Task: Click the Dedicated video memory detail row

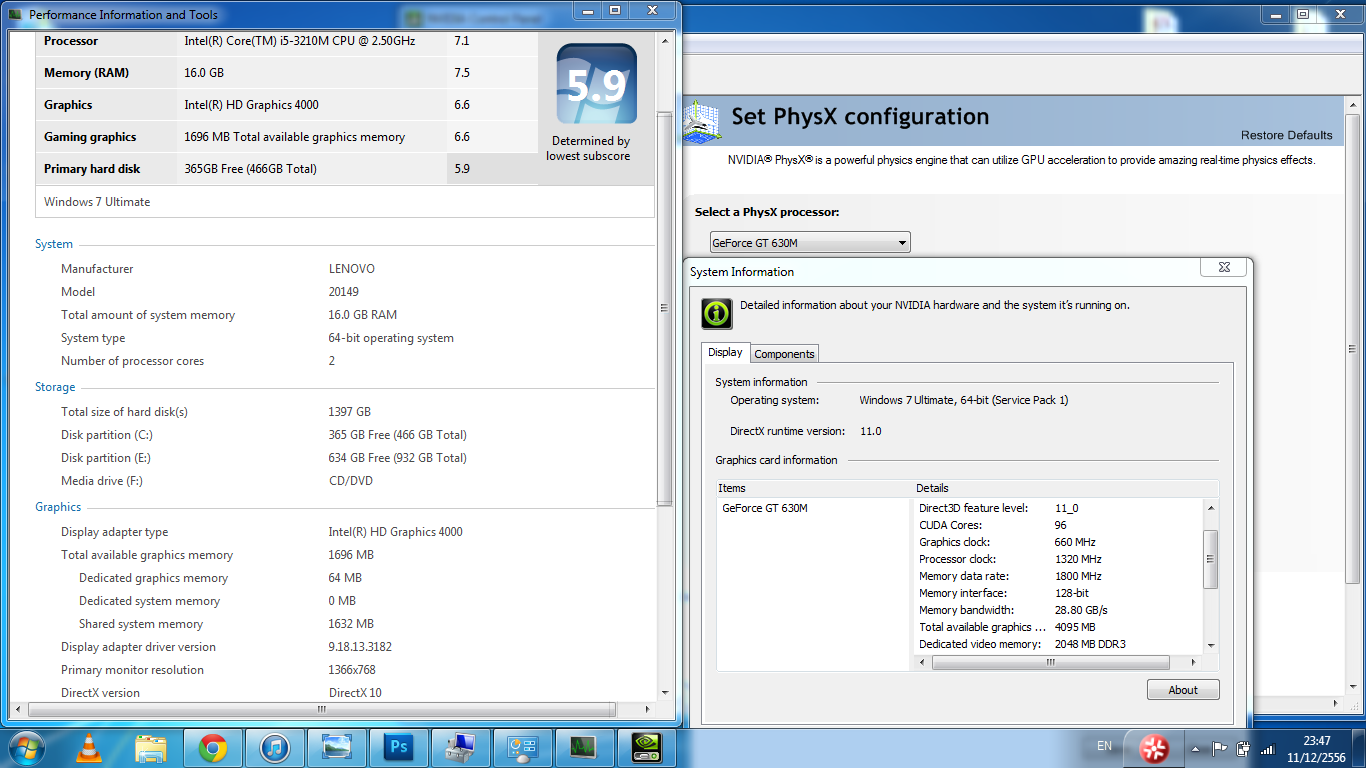Action: click(1058, 644)
